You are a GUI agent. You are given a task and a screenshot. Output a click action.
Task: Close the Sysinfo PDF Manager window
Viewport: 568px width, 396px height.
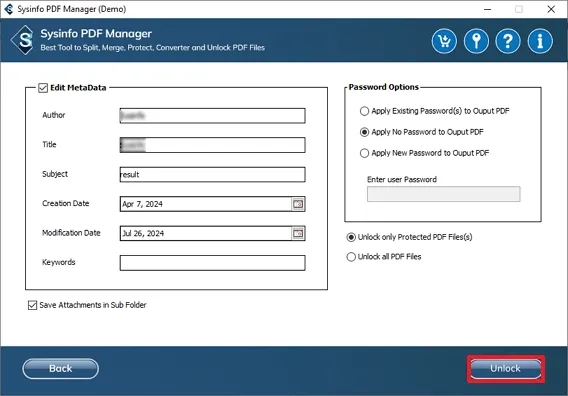click(551, 9)
